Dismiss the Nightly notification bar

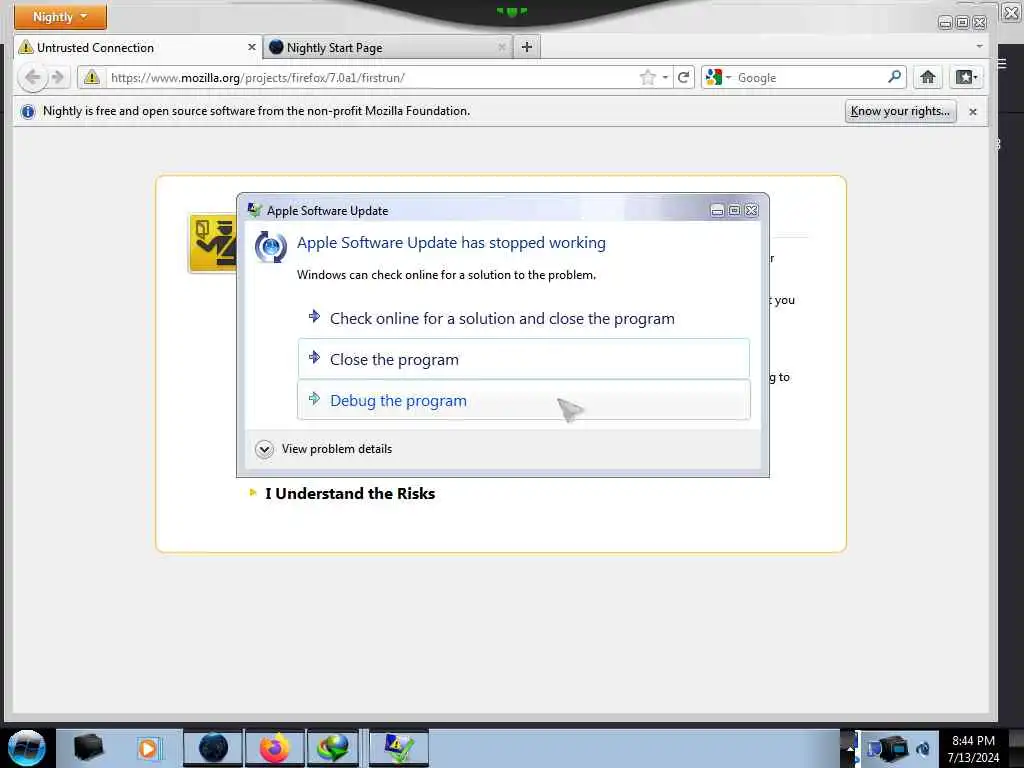[x=972, y=112]
